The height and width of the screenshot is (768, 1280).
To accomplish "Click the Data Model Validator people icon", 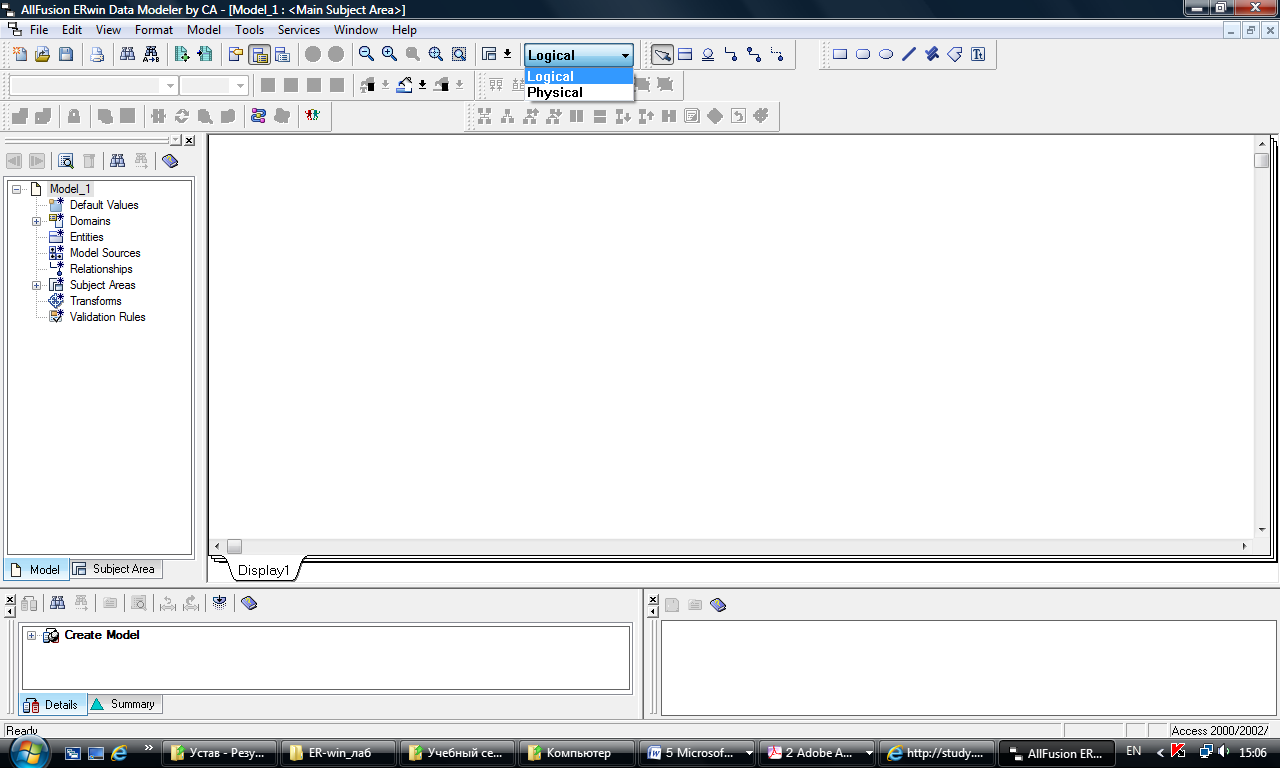I will 314,116.
